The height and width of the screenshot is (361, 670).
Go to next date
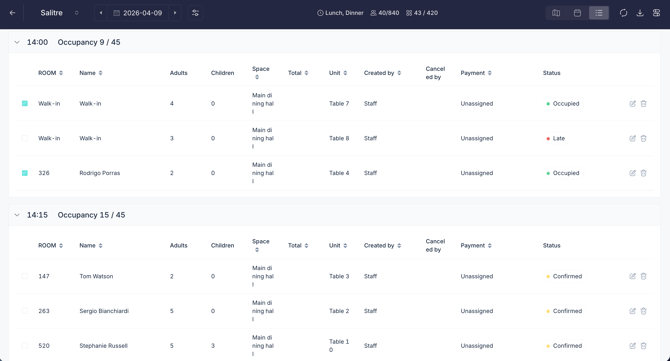(175, 13)
